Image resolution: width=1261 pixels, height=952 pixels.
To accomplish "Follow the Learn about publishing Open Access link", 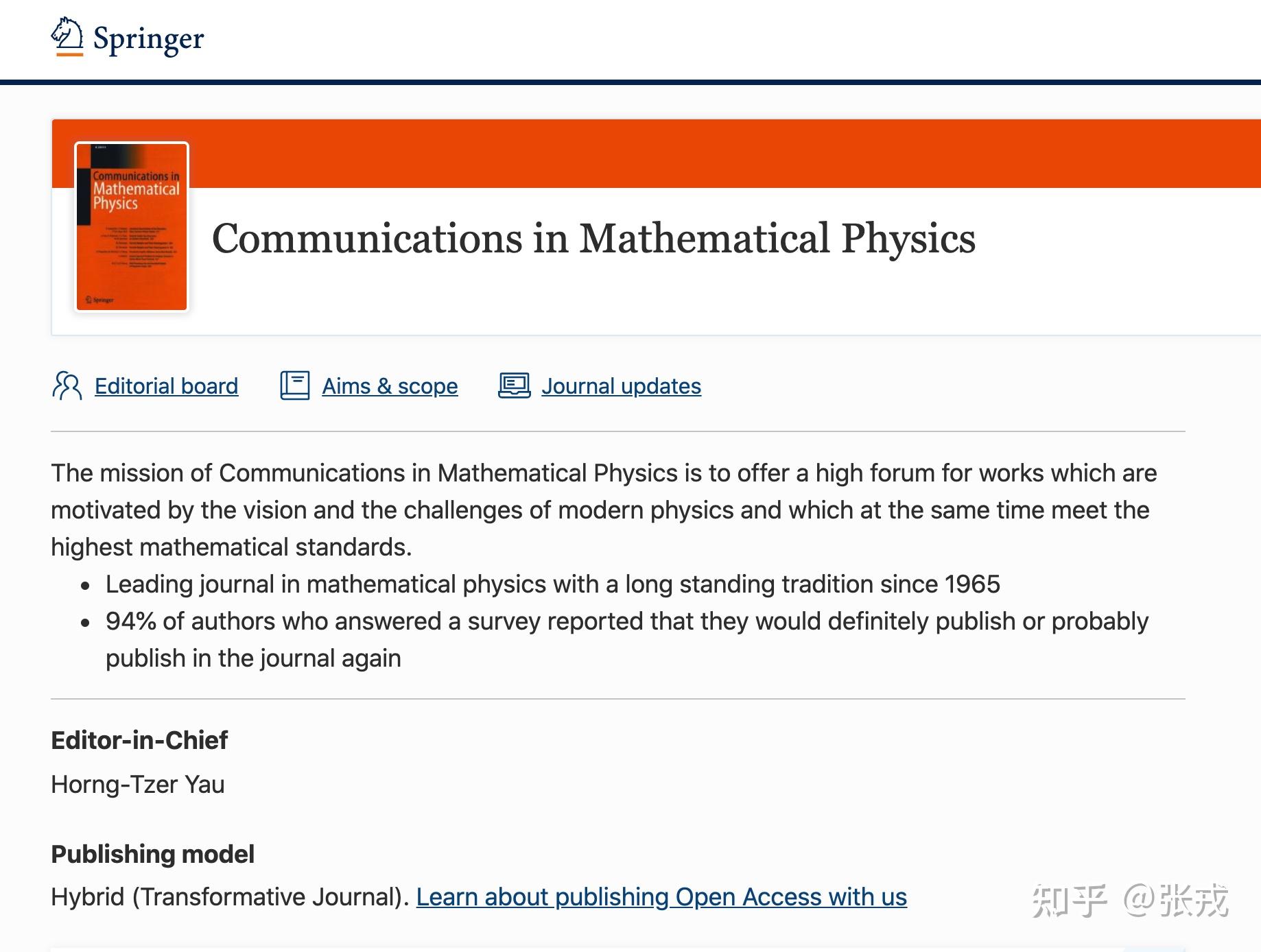I will [661, 897].
